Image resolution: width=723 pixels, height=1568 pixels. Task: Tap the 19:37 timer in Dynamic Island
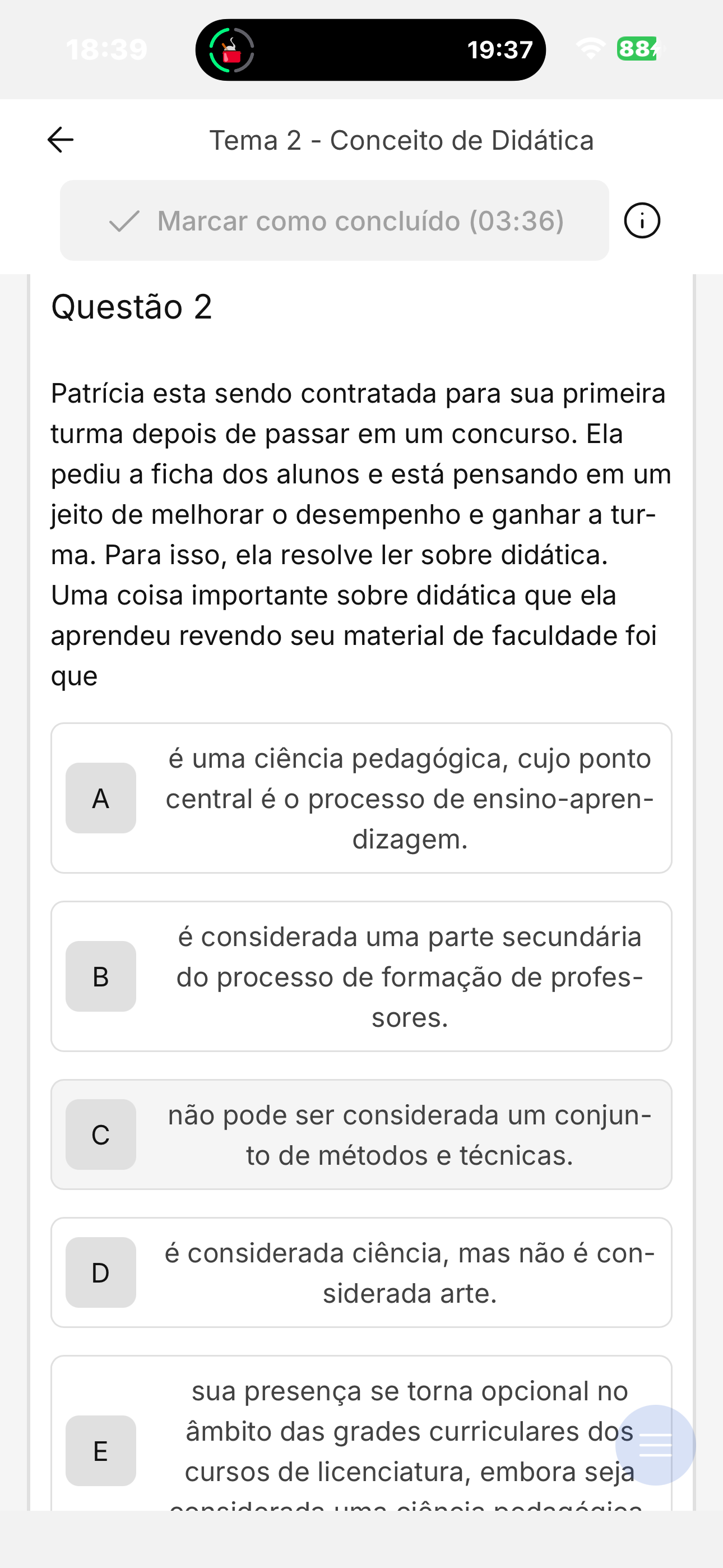500,50
